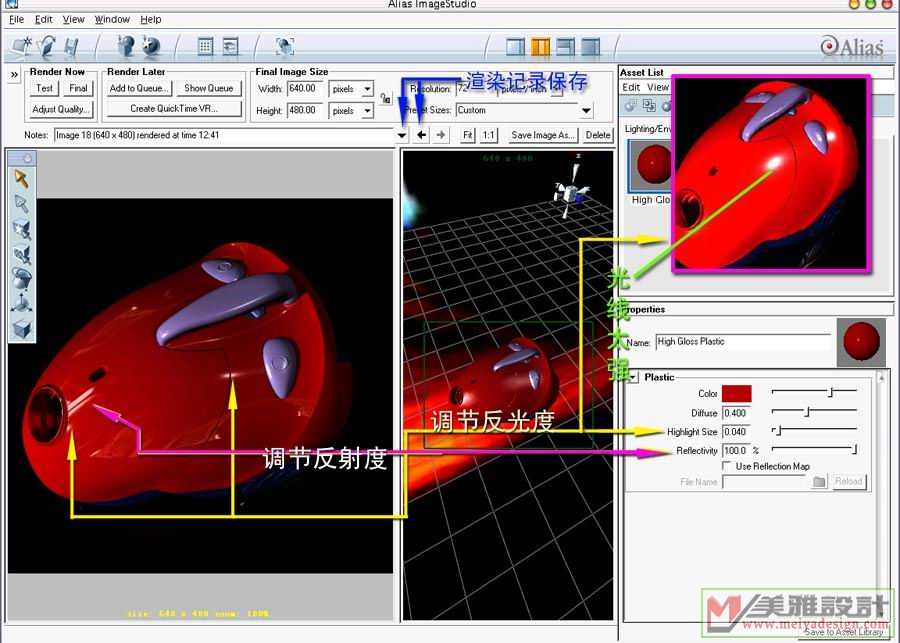Click the red Color swatch
Viewport: 900px width, 643px height.
point(736,394)
